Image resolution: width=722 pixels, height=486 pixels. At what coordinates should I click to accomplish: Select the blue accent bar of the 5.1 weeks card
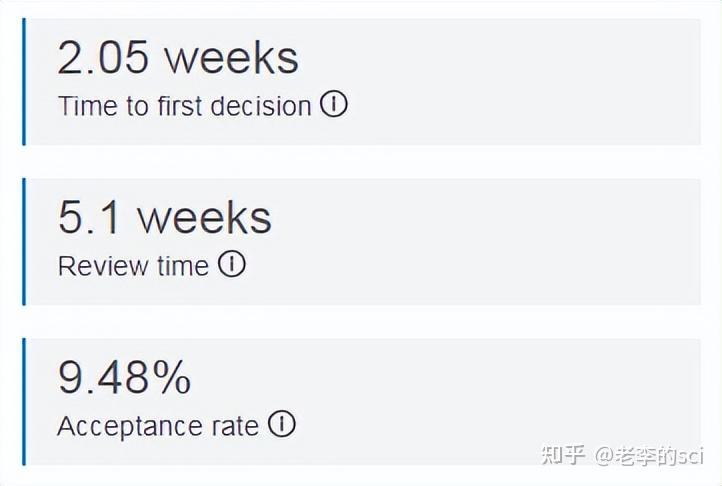24,241
